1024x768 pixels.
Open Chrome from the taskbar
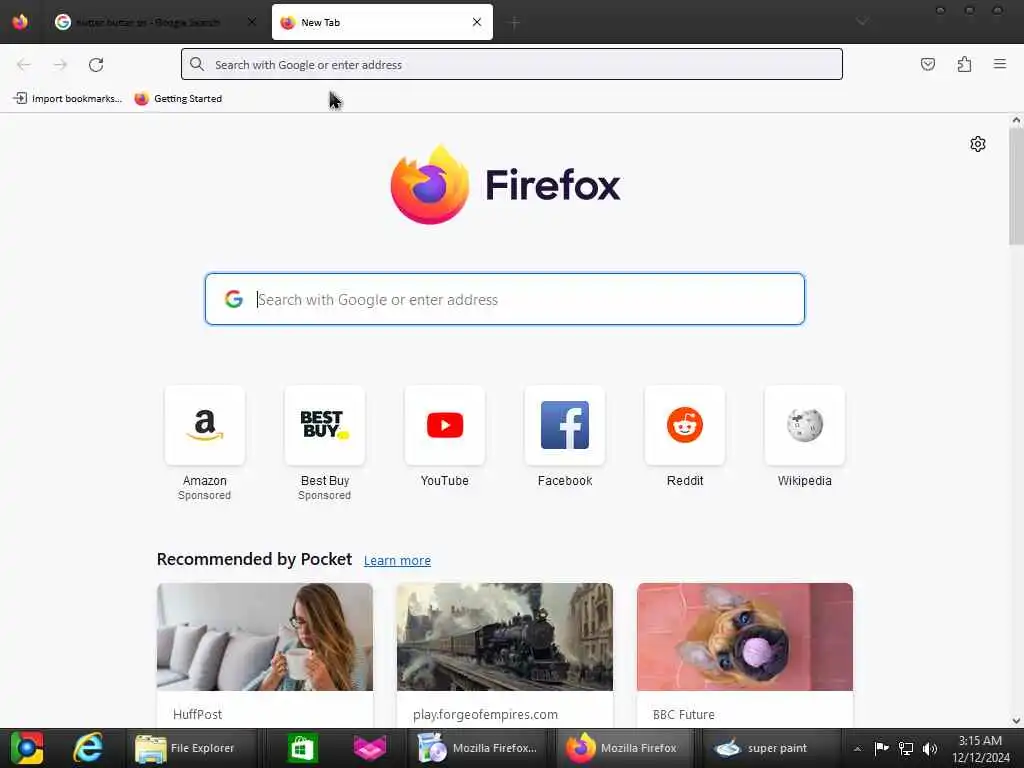point(26,748)
